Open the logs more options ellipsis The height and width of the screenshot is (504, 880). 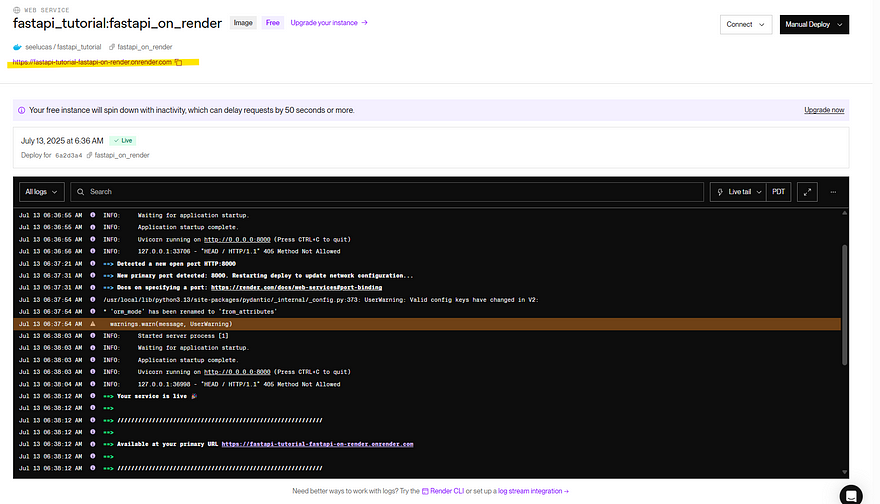(x=833, y=192)
